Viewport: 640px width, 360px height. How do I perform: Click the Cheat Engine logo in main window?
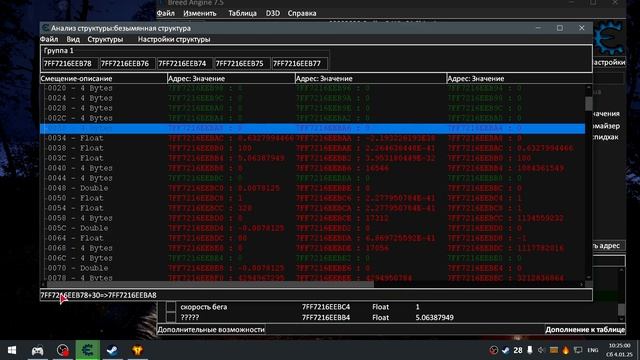click(x=609, y=39)
